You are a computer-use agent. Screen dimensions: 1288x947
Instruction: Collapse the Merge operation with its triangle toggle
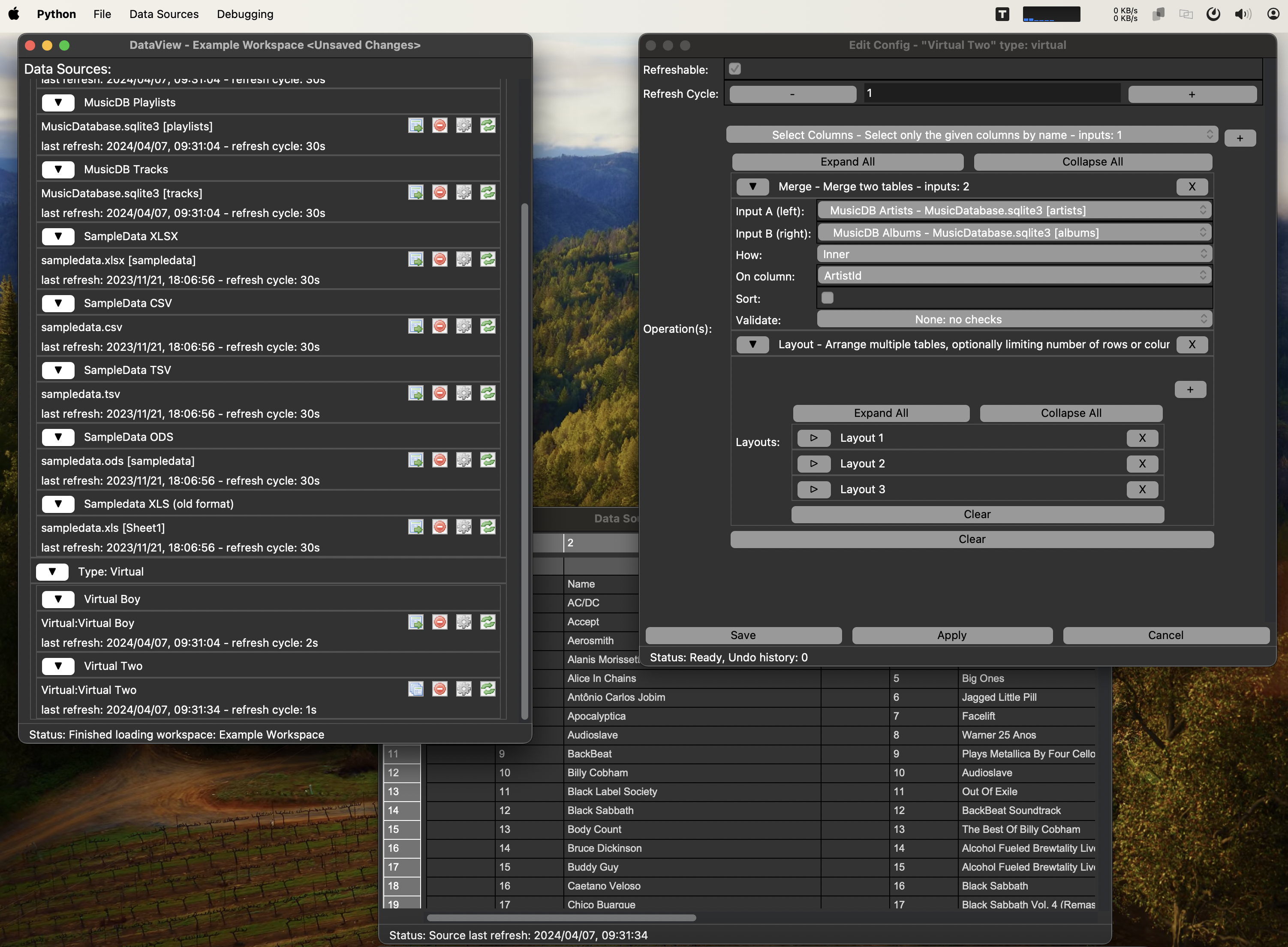(x=752, y=187)
